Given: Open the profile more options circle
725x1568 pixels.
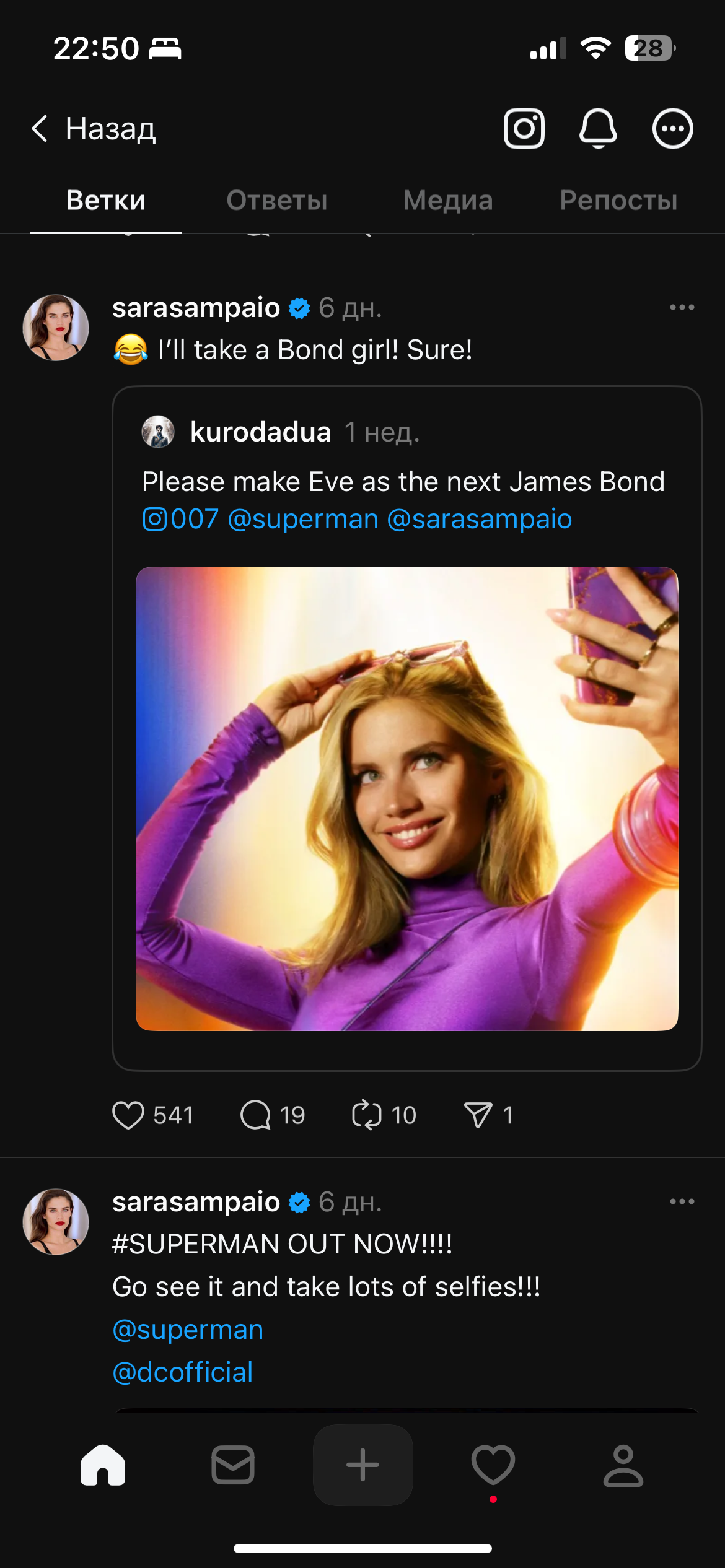Looking at the screenshot, I should click(672, 129).
